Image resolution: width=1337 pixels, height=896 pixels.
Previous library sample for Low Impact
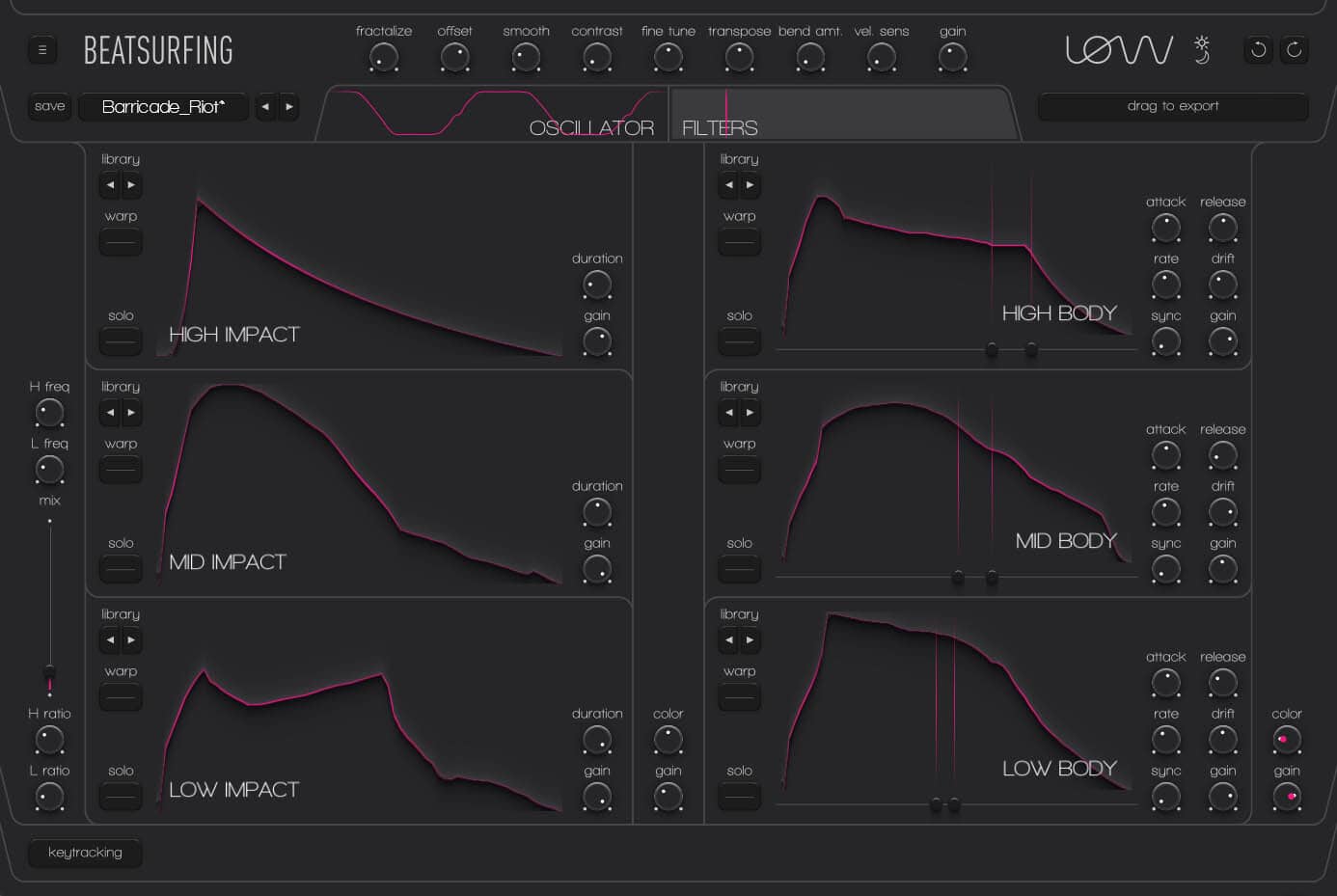[x=110, y=640]
